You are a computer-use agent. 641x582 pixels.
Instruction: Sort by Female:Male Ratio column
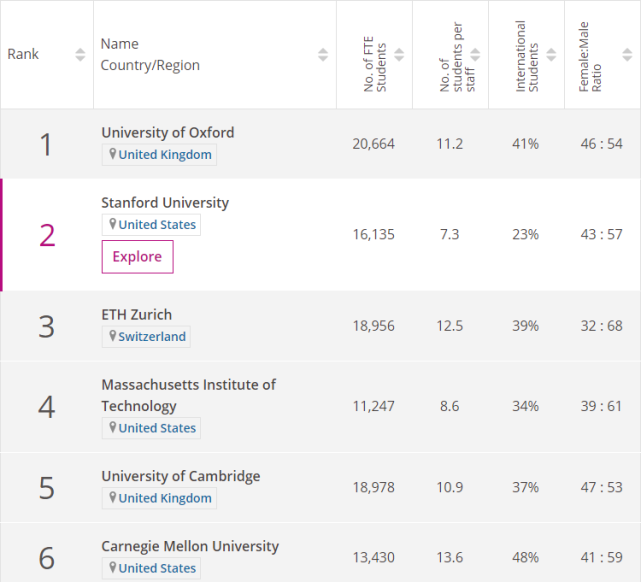[627, 55]
